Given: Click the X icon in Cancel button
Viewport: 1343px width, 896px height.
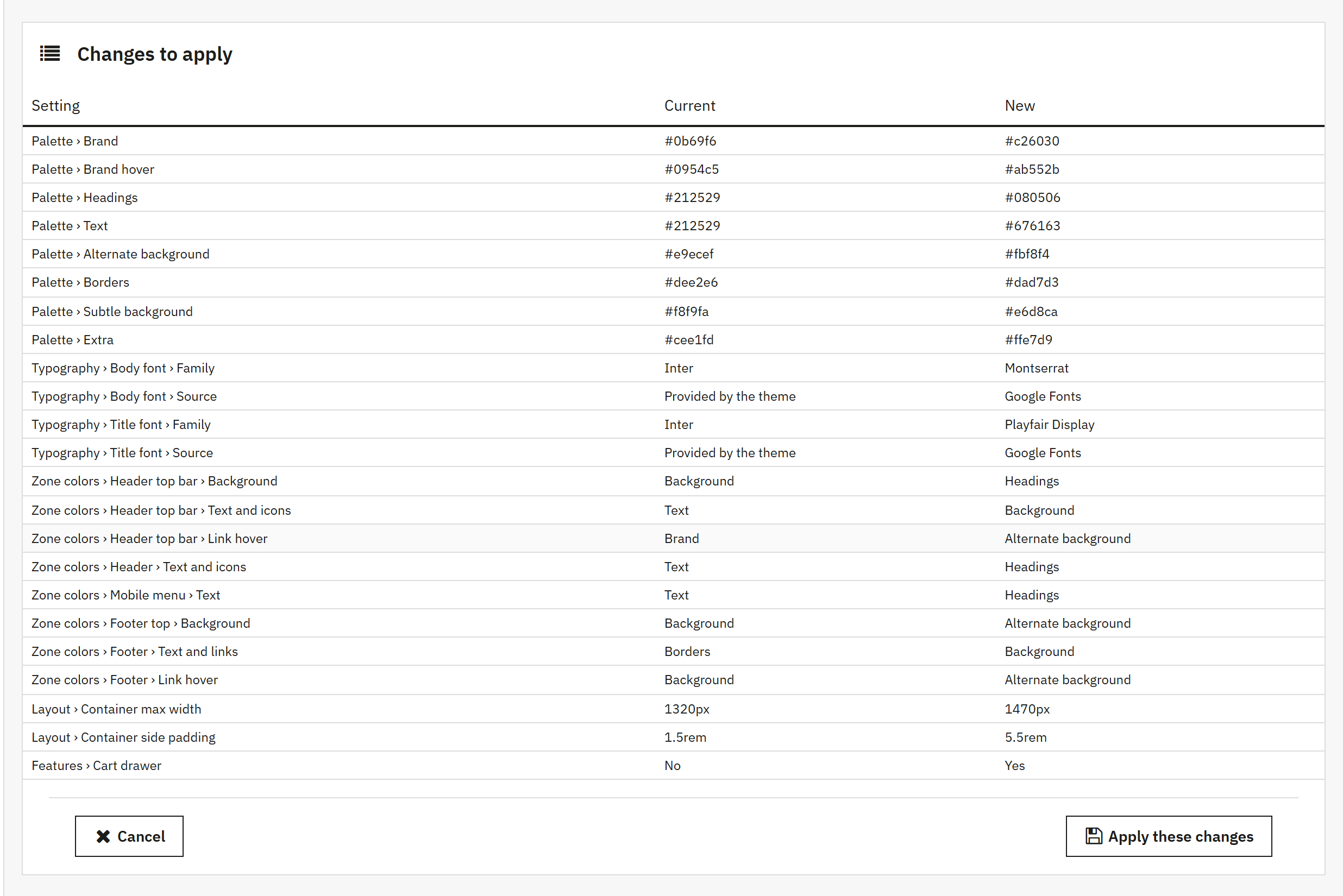Looking at the screenshot, I should coord(103,836).
